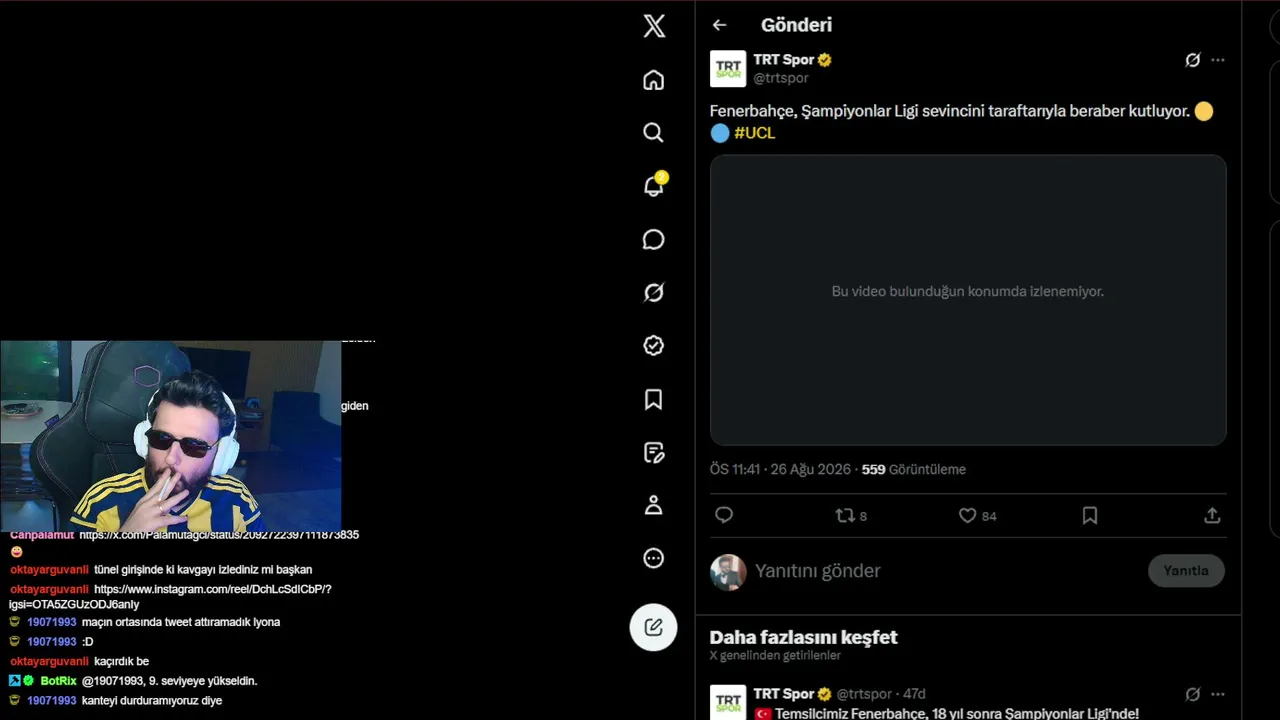The image size is (1280, 720).
Task: Click chat username Canpalamut
Action: click(42, 535)
